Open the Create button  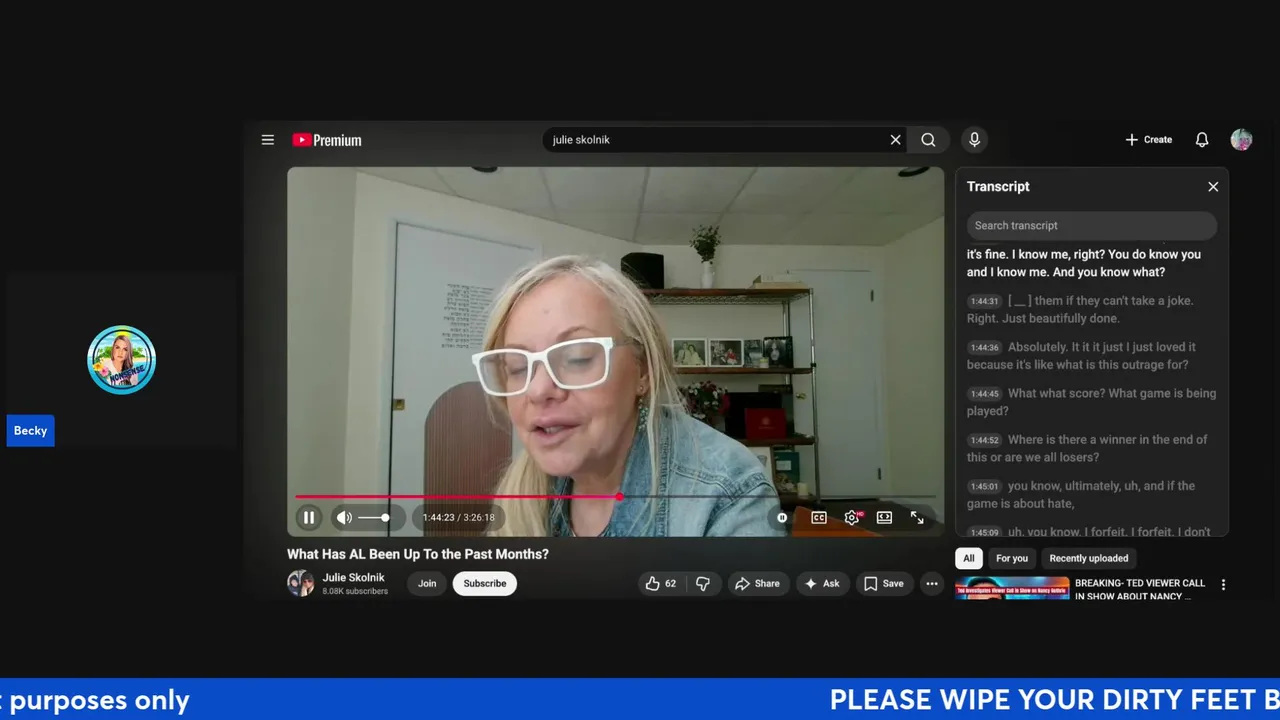[1148, 140]
